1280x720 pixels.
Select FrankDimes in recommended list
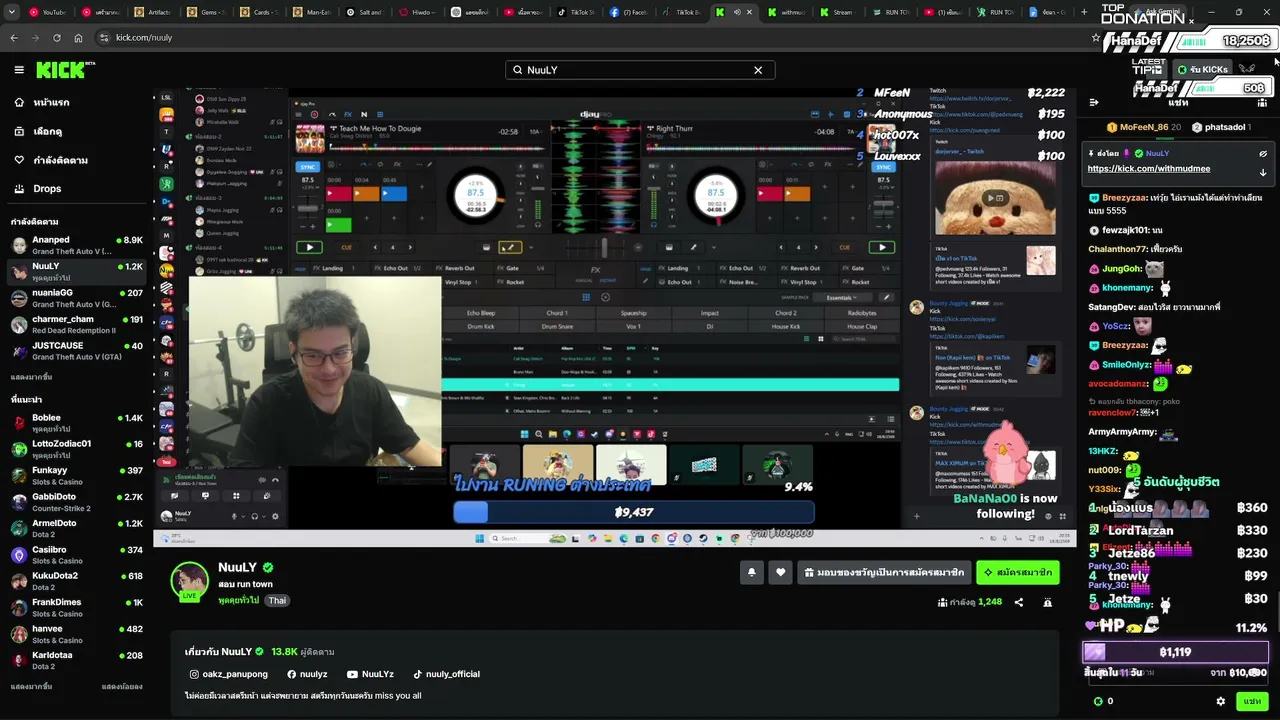tap(77, 607)
